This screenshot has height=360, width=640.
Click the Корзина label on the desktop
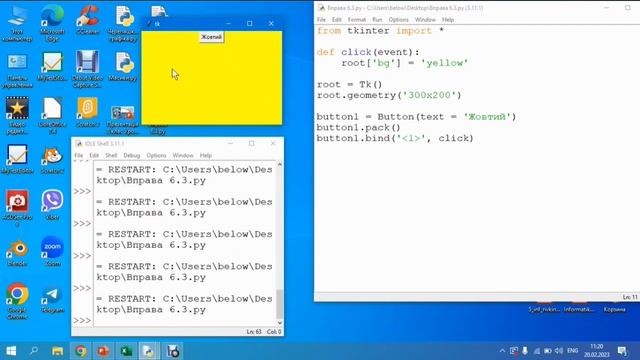pyautogui.click(x=614, y=309)
